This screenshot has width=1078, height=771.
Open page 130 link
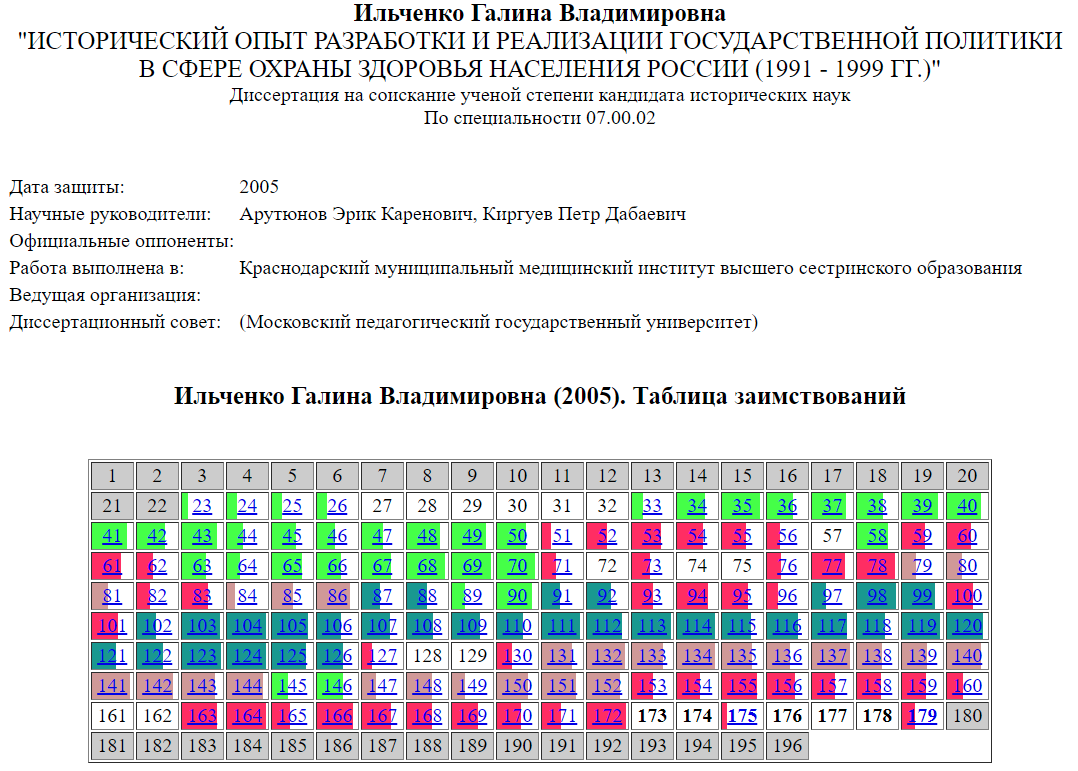coord(517,656)
